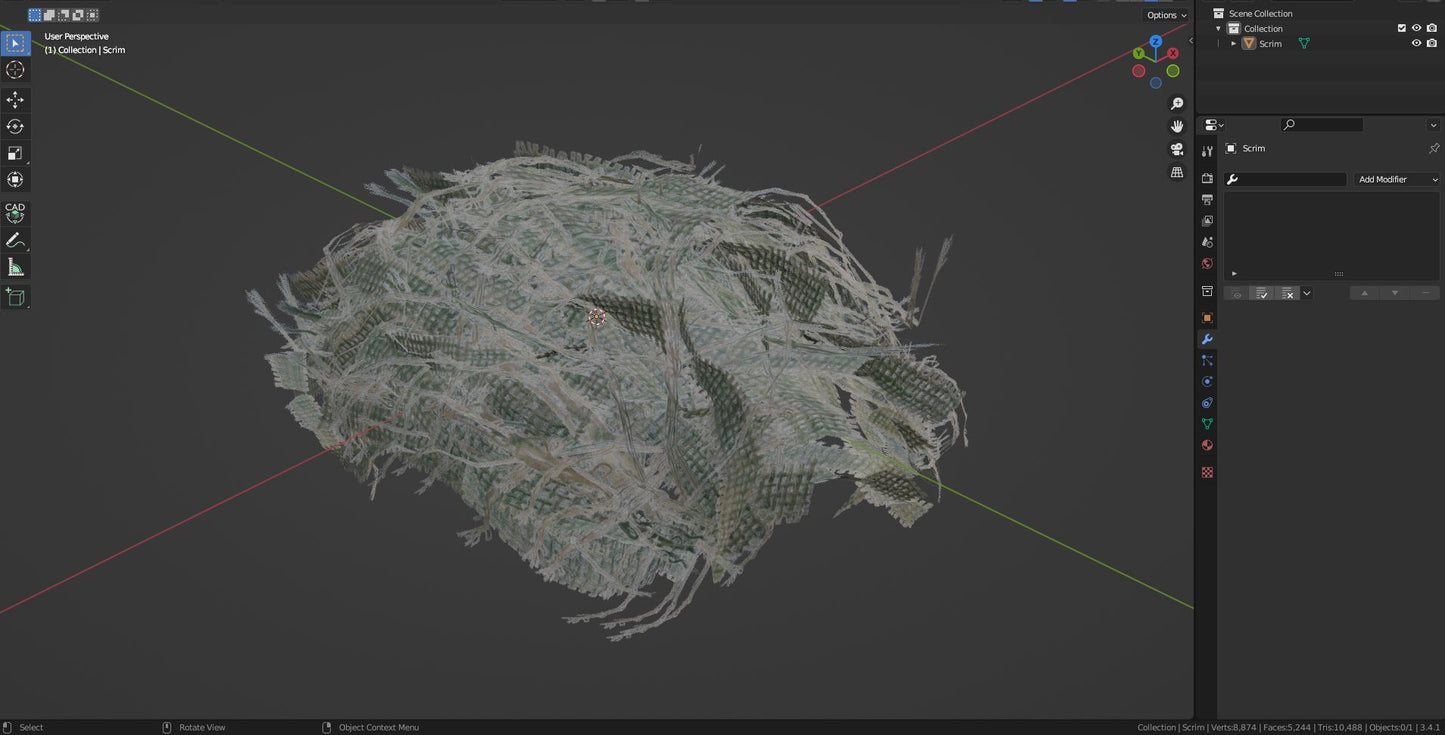Click the properties search field
The image size is (1445, 735).
pos(1322,125)
